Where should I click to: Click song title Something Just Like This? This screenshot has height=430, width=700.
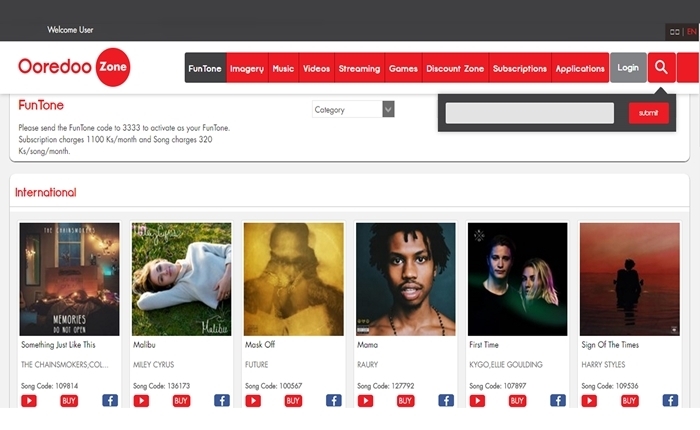[x=58, y=345]
